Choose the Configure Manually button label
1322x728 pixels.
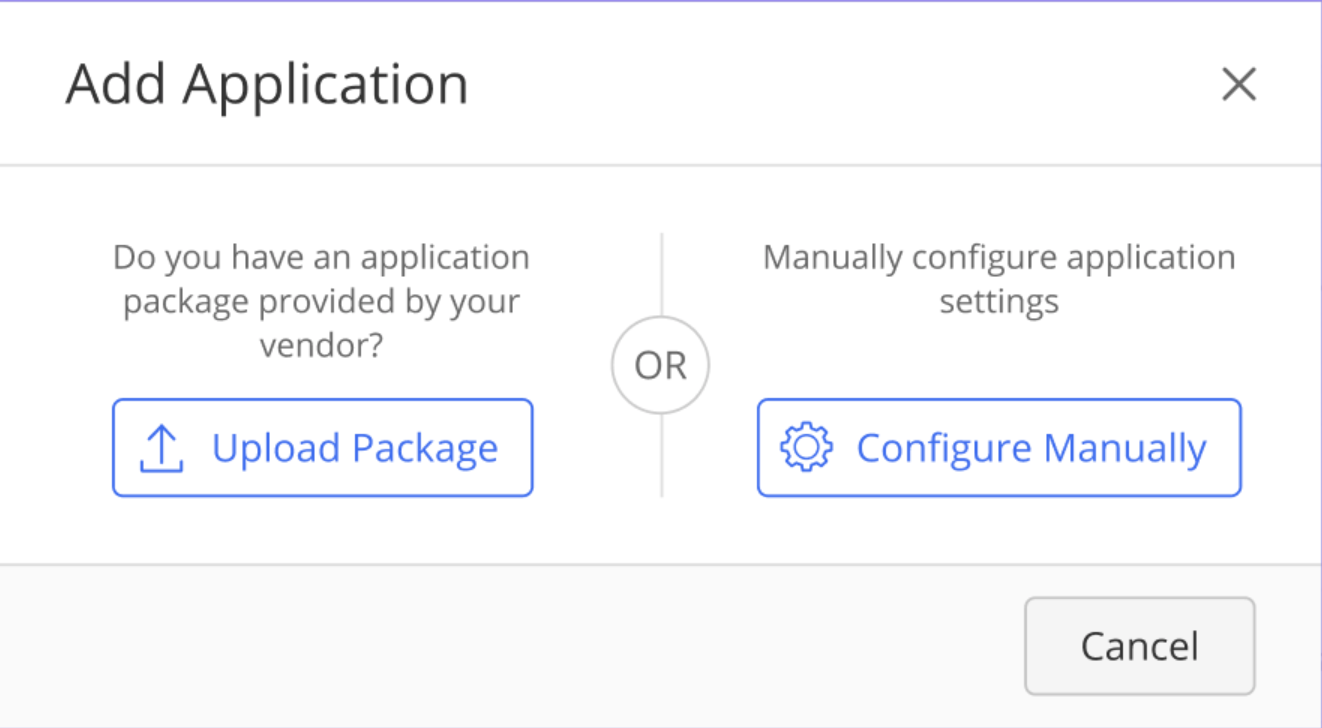click(1031, 448)
